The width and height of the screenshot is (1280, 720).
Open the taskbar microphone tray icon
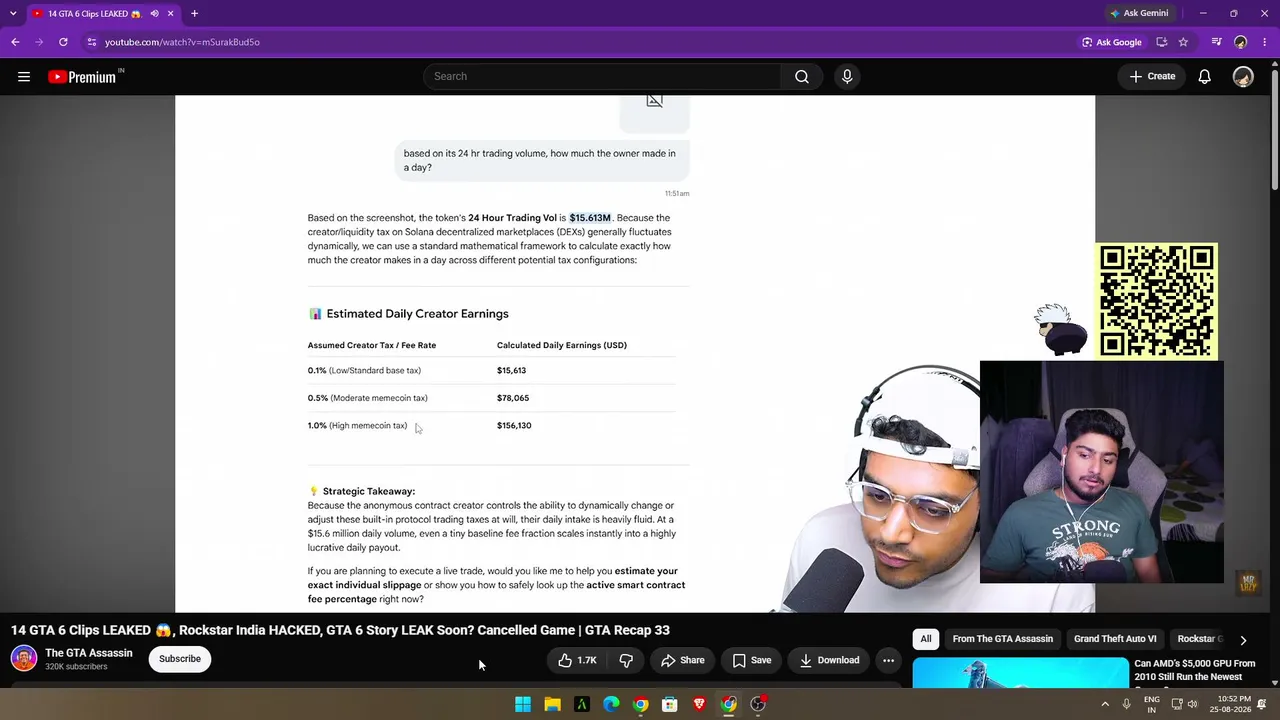pos(1126,704)
